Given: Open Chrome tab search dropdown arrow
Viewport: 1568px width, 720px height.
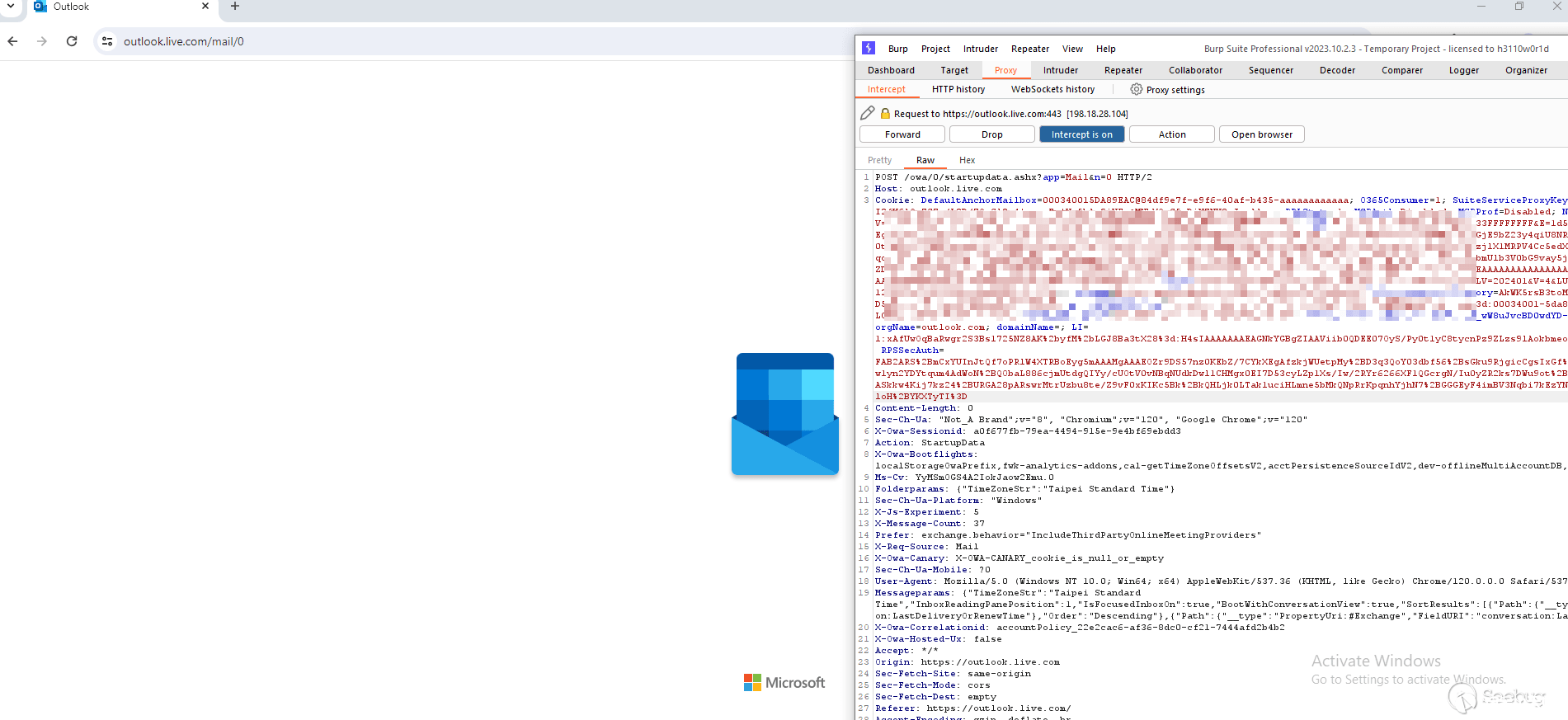Looking at the screenshot, I should [x=12, y=6].
